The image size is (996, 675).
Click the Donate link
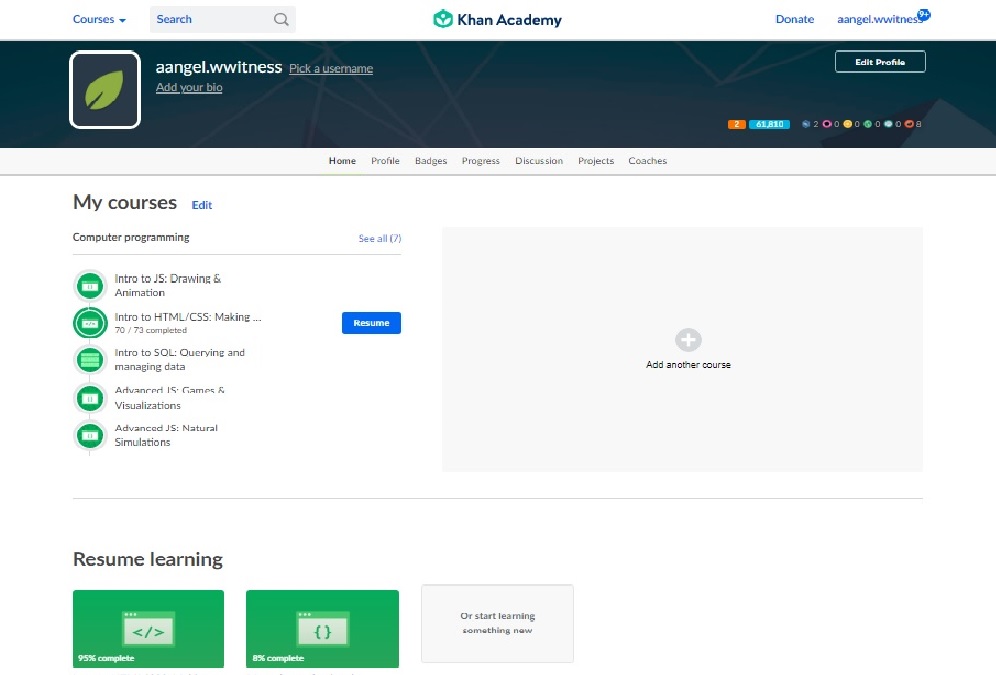coord(795,19)
